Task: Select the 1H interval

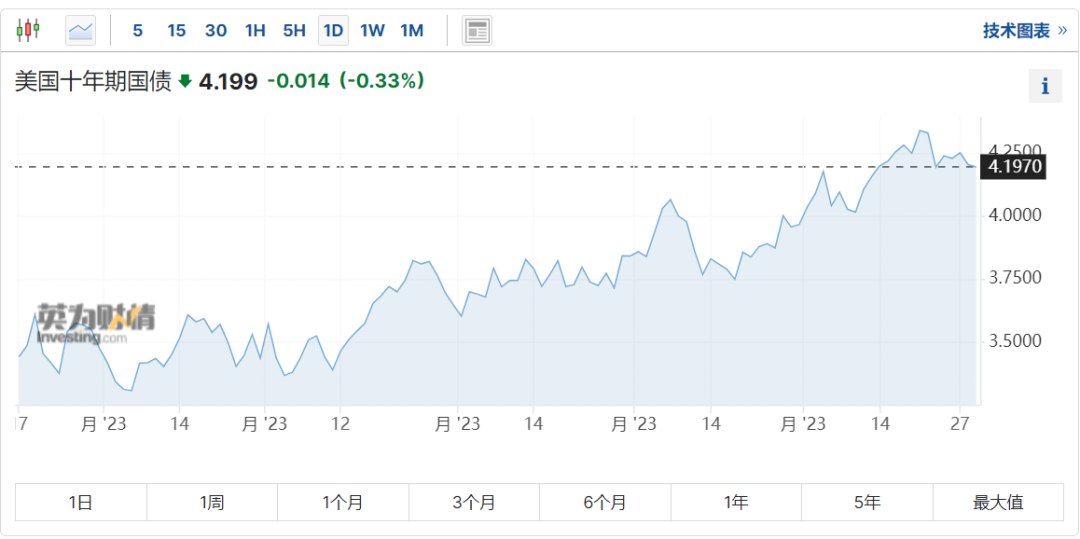Action: pyautogui.click(x=255, y=30)
